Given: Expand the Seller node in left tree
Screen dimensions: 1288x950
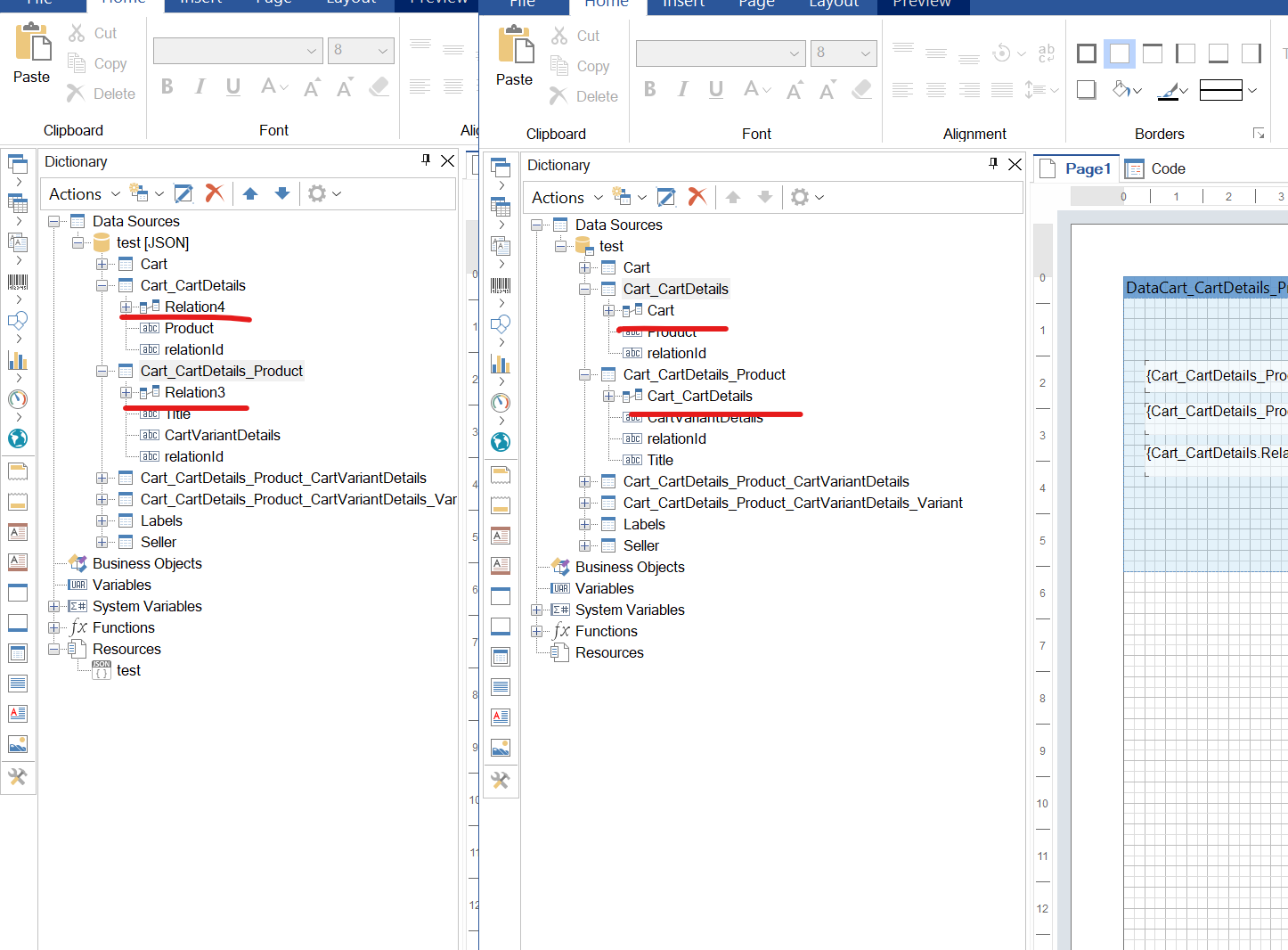Looking at the screenshot, I should [102, 542].
